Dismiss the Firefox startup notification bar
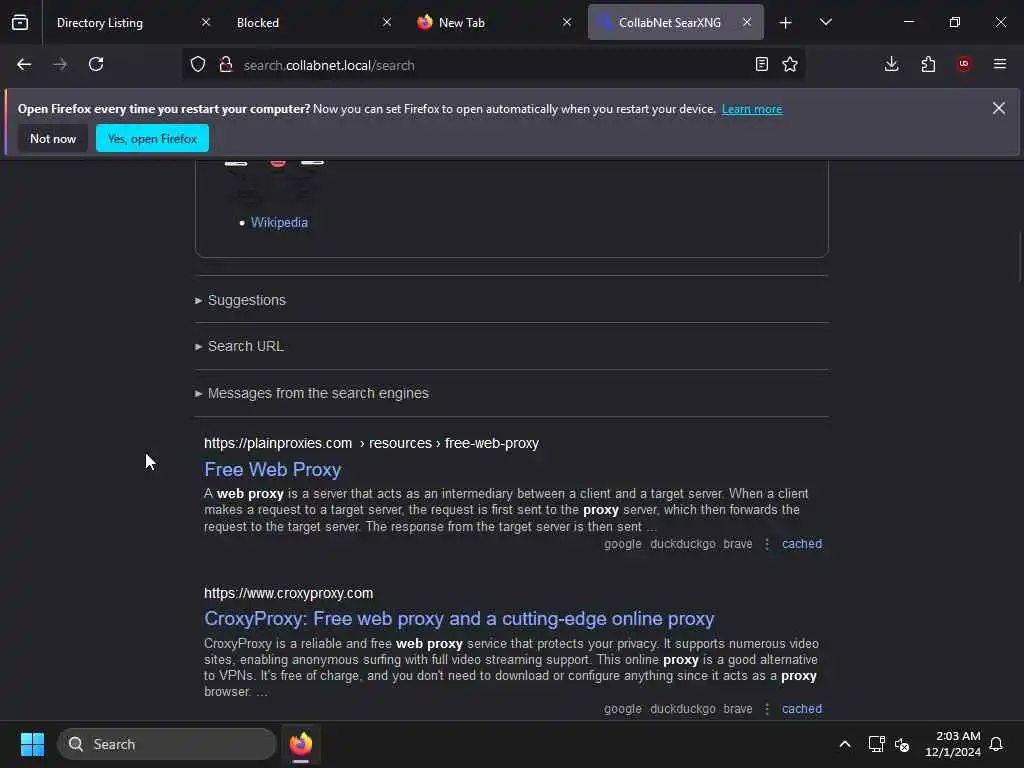Screen dimensions: 1024x768 coord(999,108)
